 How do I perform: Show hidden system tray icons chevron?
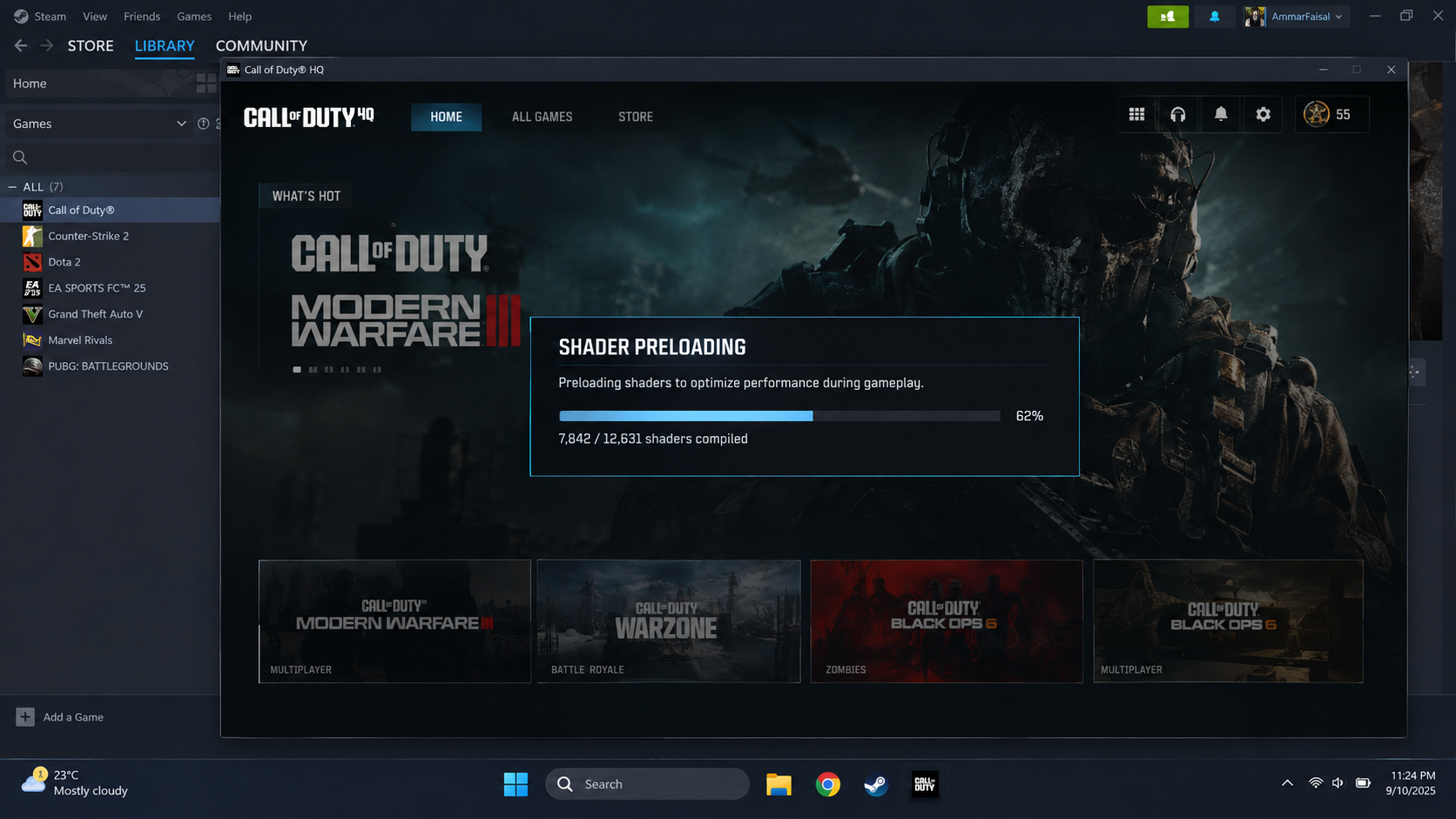1287,783
